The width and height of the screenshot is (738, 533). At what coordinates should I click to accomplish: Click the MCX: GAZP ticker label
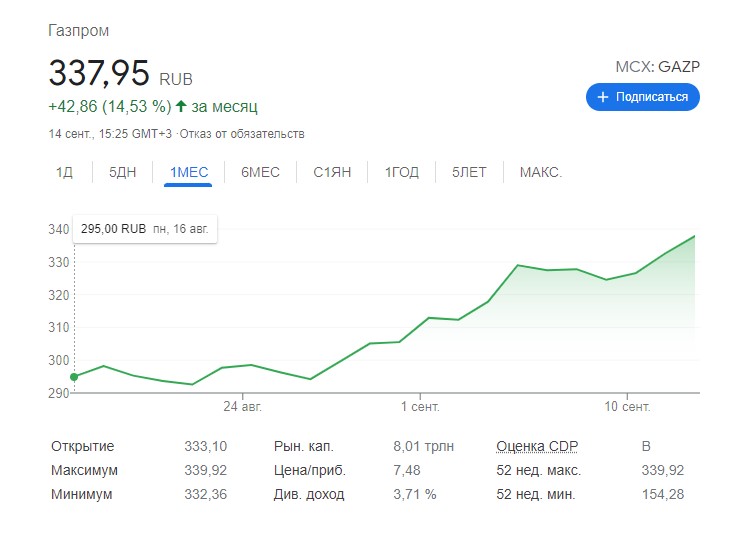point(658,67)
